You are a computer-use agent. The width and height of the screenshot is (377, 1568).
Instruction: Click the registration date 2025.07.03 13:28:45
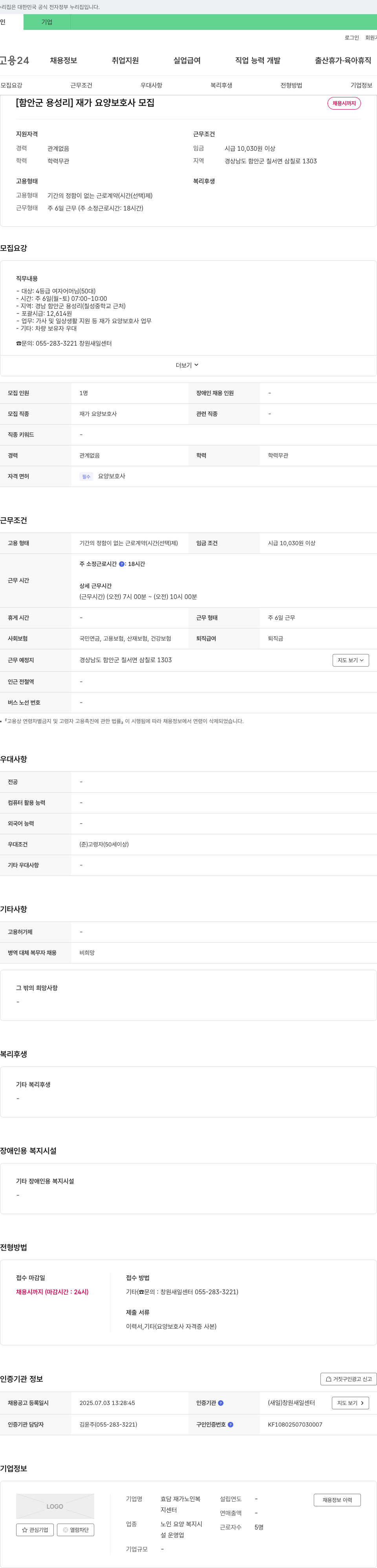pos(107,1403)
